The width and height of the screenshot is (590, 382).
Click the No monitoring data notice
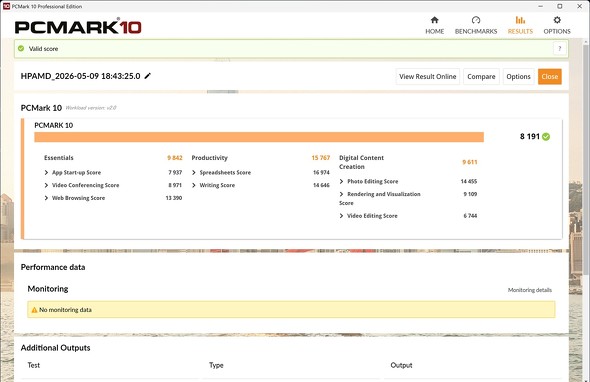pyautogui.click(x=291, y=309)
